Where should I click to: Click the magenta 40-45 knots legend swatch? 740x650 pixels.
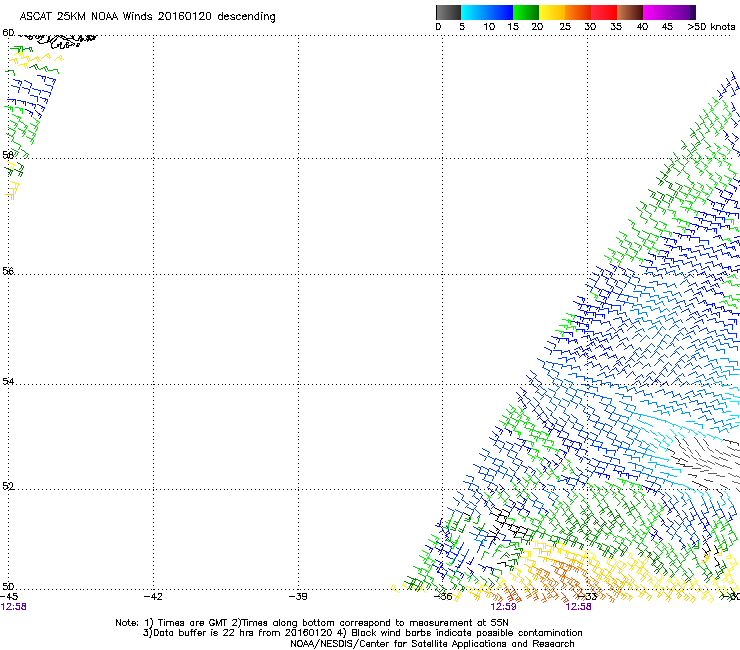tap(656, 12)
